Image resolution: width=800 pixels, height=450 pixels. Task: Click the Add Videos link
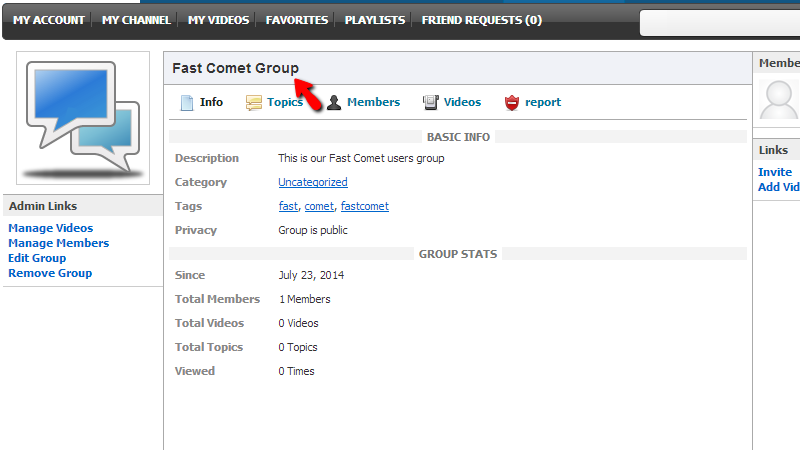(x=779, y=187)
